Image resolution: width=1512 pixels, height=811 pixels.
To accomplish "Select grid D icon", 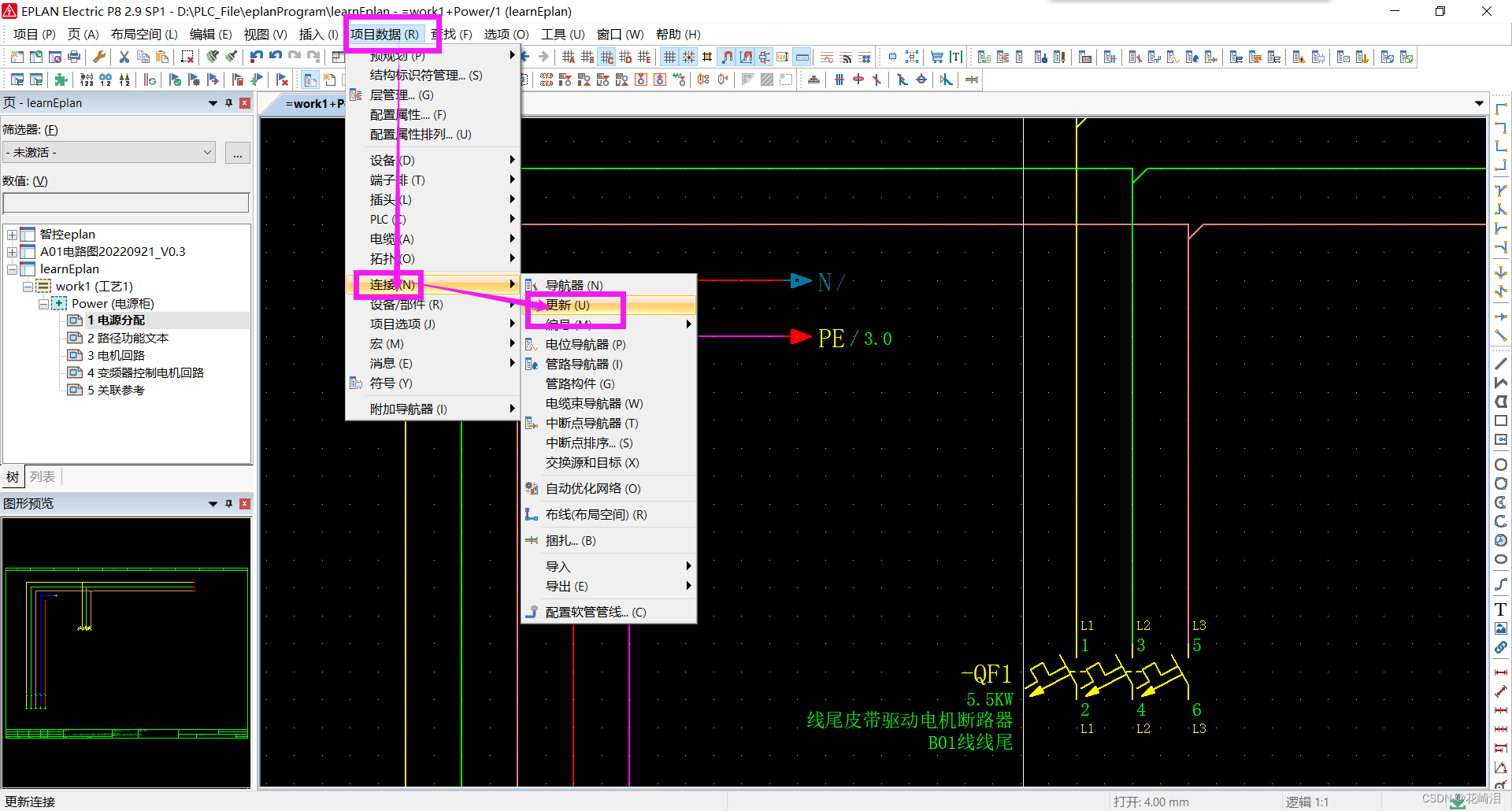I will click(625, 57).
